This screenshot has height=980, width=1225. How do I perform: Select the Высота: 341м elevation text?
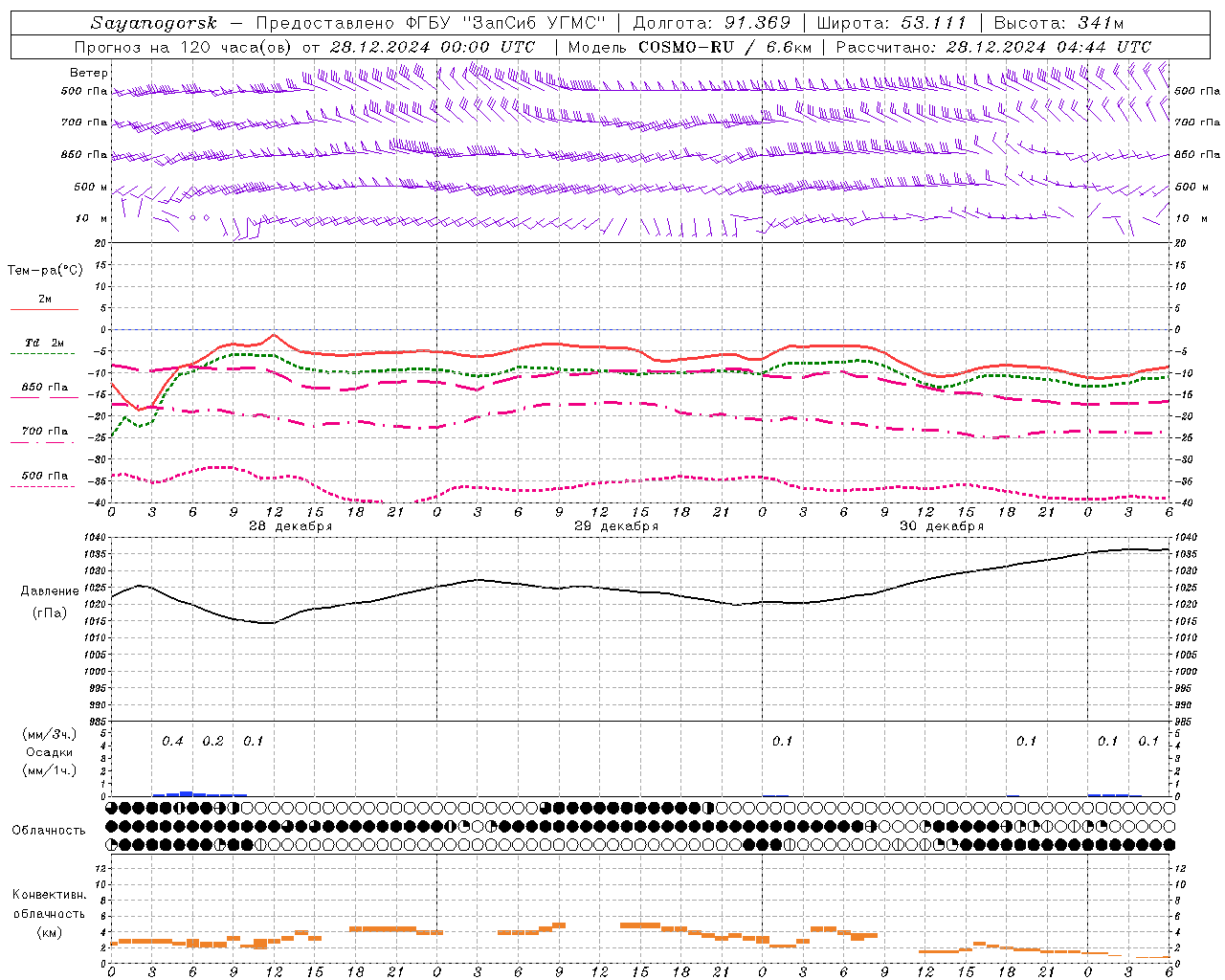tap(1058, 23)
